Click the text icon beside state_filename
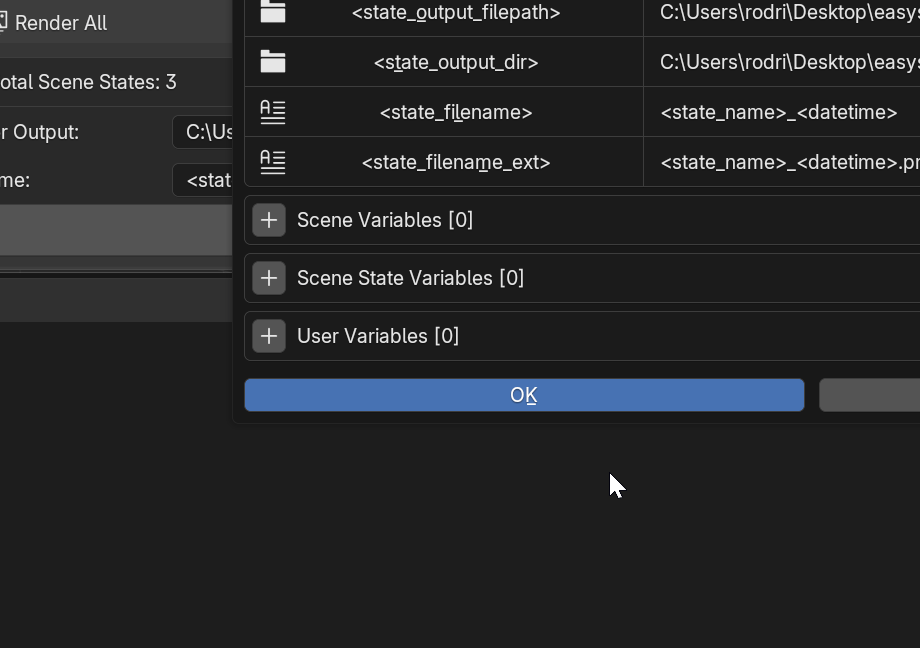The width and height of the screenshot is (920, 648). pos(272,112)
